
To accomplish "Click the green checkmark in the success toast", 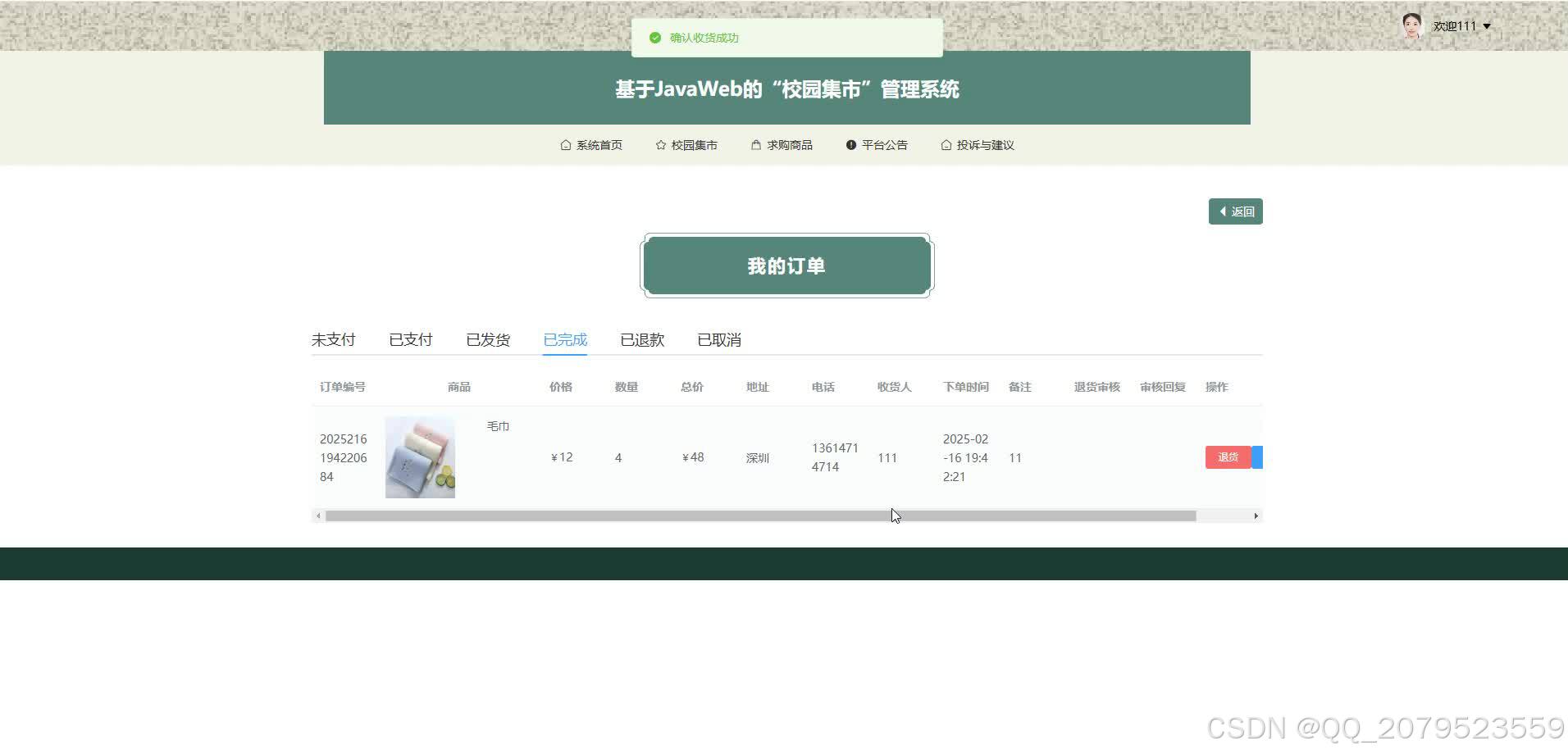I will (x=654, y=38).
